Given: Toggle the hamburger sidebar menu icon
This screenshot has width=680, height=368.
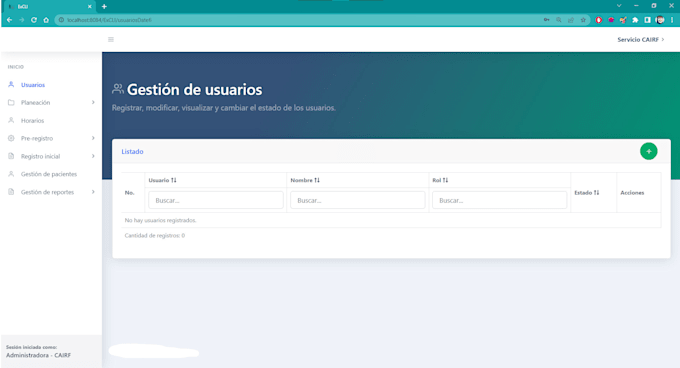Looking at the screenshot, I should tap(111, 39).
